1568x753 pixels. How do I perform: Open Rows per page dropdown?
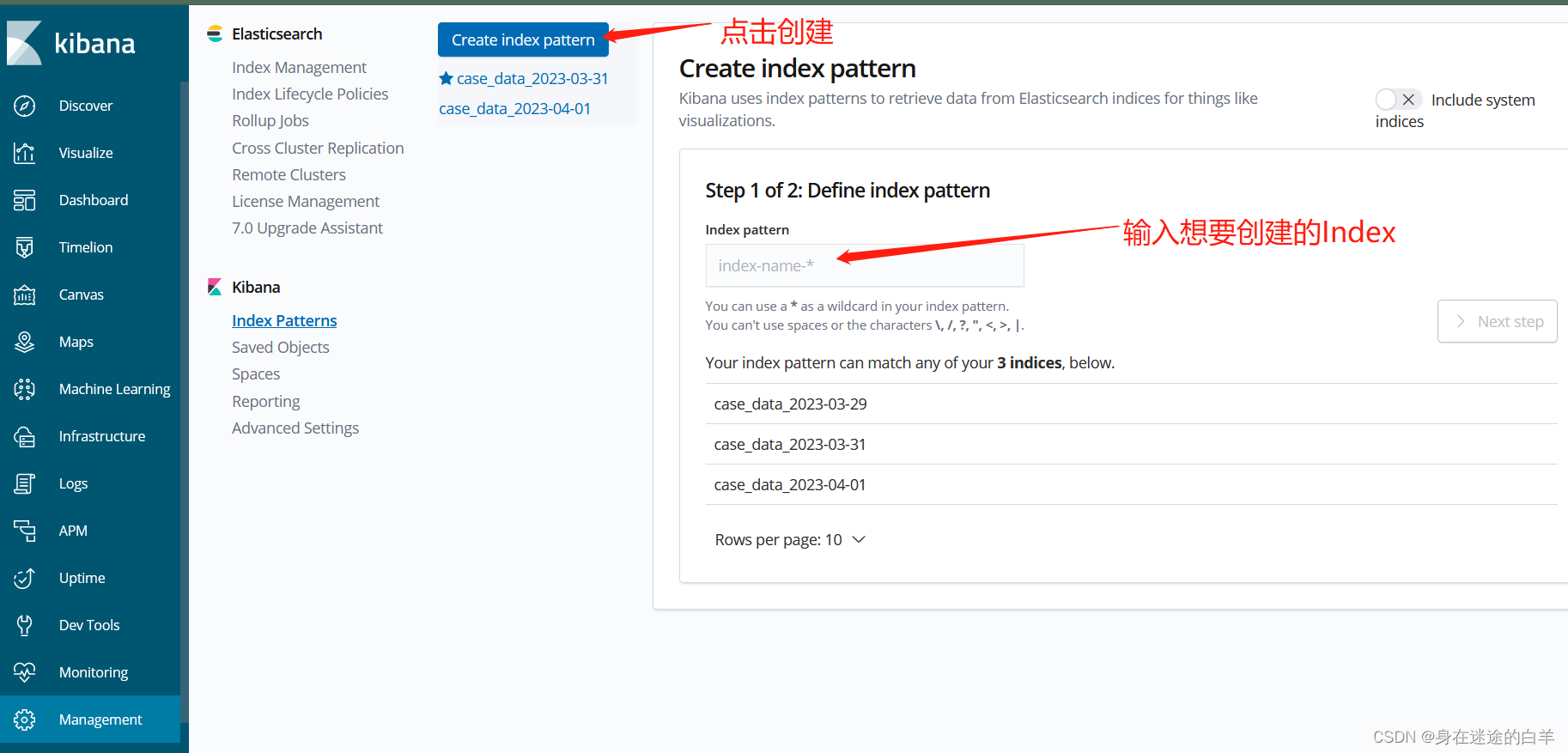790,539
